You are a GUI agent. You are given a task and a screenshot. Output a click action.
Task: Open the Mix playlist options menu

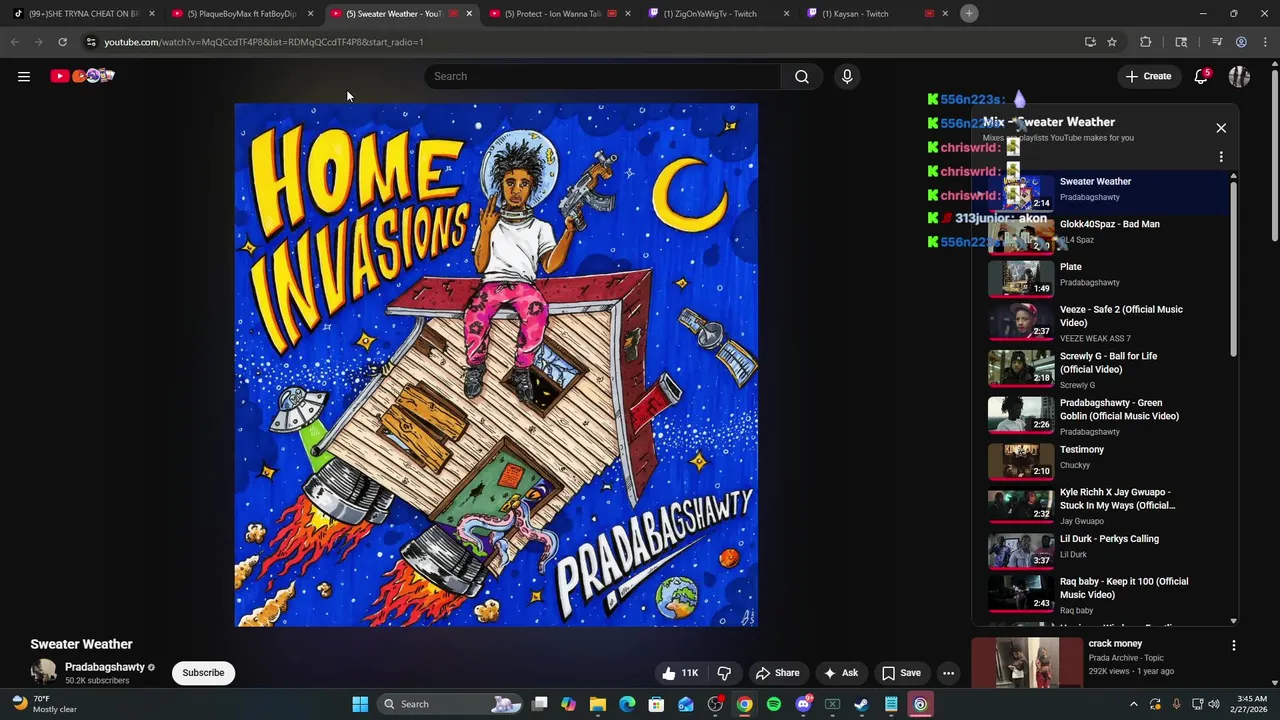coord(1221,157)
